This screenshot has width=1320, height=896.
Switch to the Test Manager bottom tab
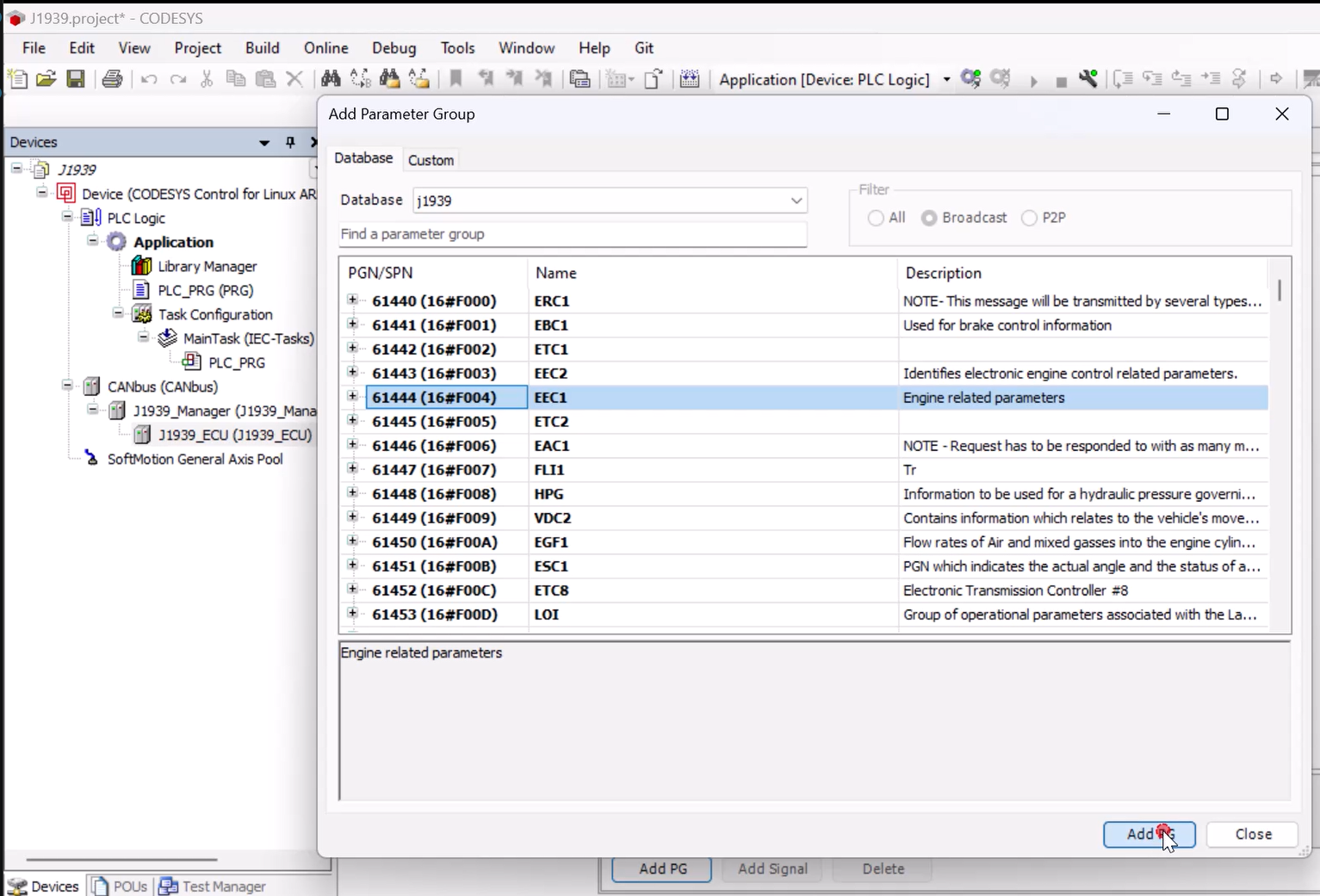[x=214, y=886]
